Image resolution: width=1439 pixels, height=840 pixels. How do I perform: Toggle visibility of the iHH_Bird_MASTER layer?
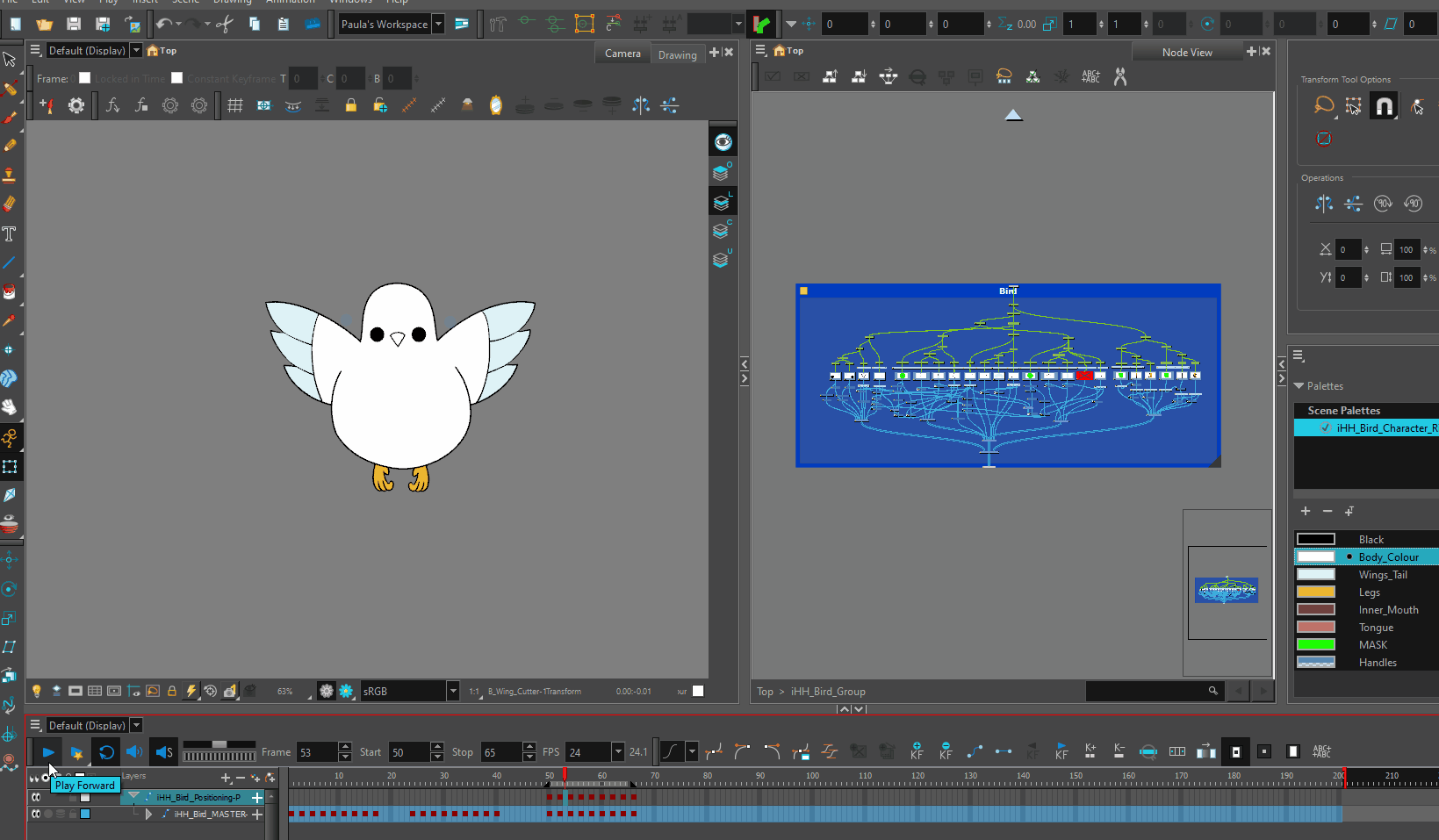(36, 814)
